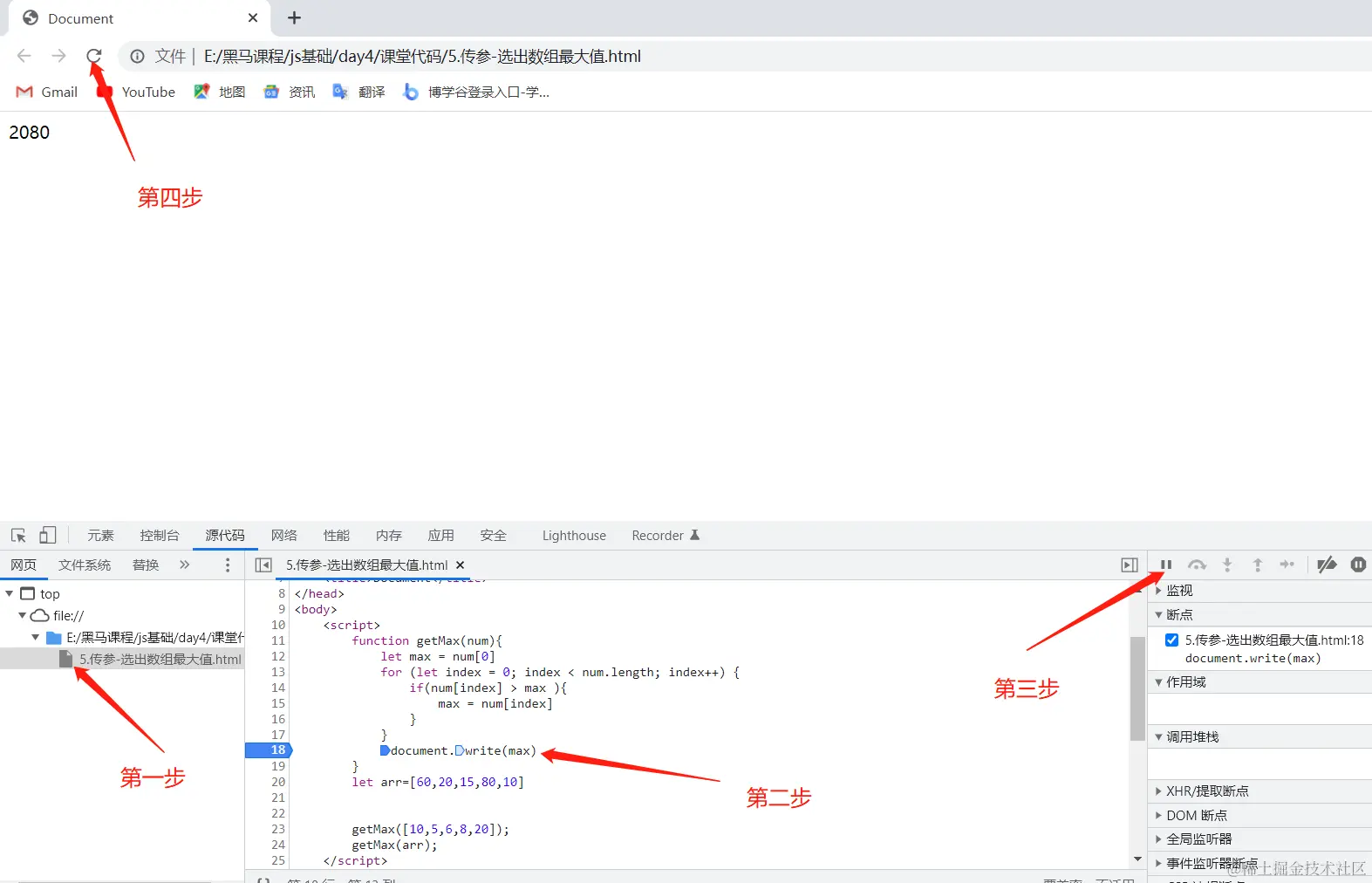Open the YouTube bookmark

pyautogui.click(x=136, y=92)
